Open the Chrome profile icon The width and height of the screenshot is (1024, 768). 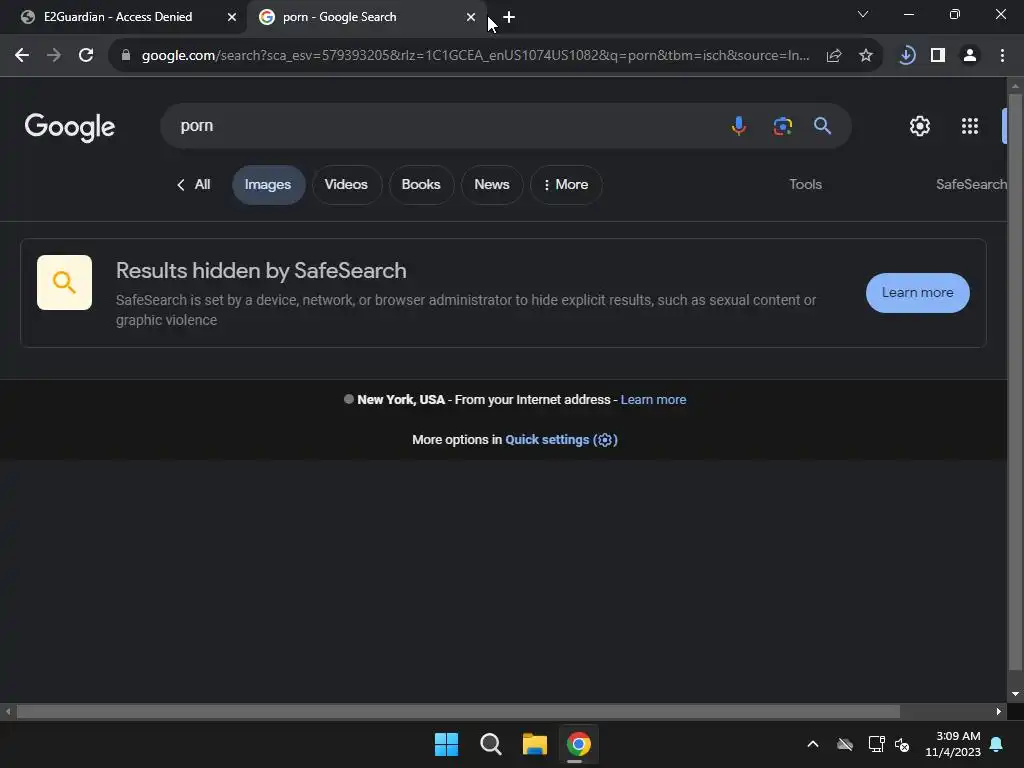click(970, 56)
